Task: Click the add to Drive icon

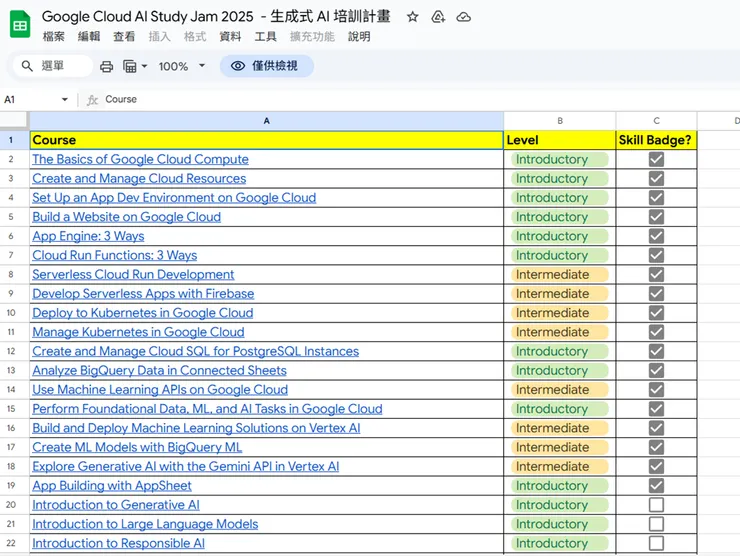Action: click(x=438, y=17)
